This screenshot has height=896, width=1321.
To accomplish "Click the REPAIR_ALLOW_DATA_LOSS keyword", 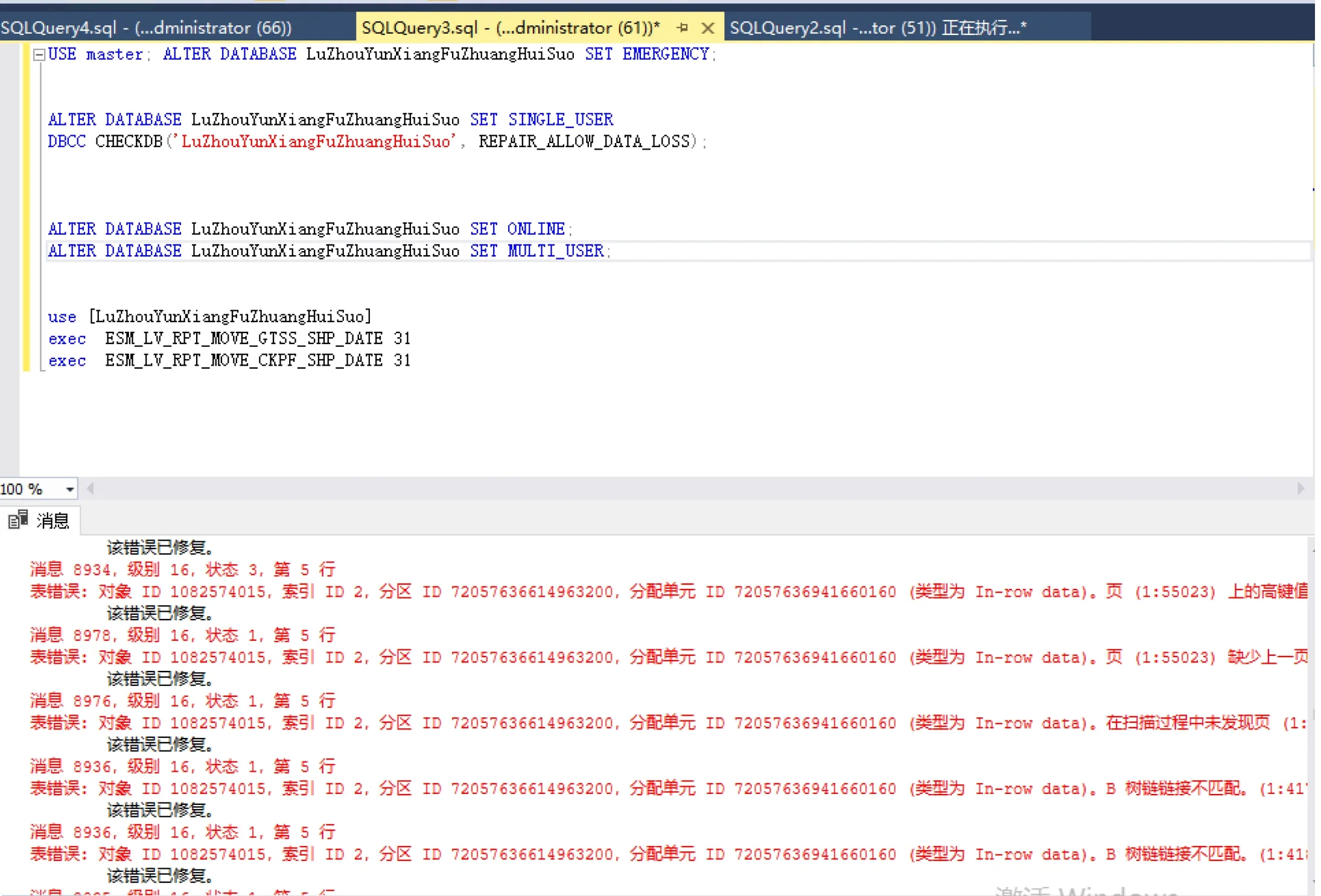I will click(584, 141).
